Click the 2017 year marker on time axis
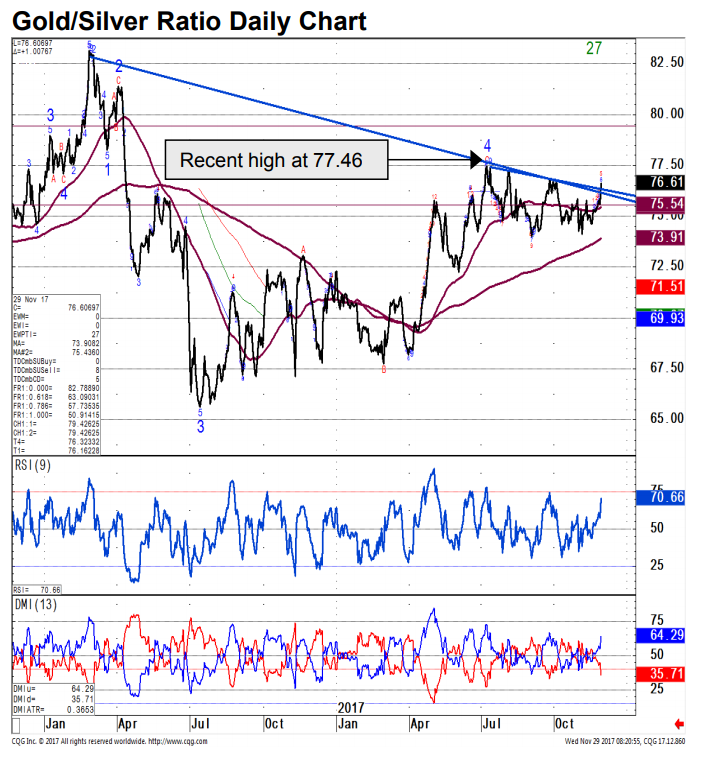 point(351,708)
